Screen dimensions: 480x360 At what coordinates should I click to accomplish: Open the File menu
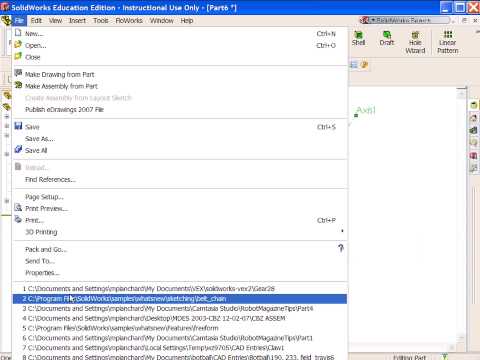19,21
